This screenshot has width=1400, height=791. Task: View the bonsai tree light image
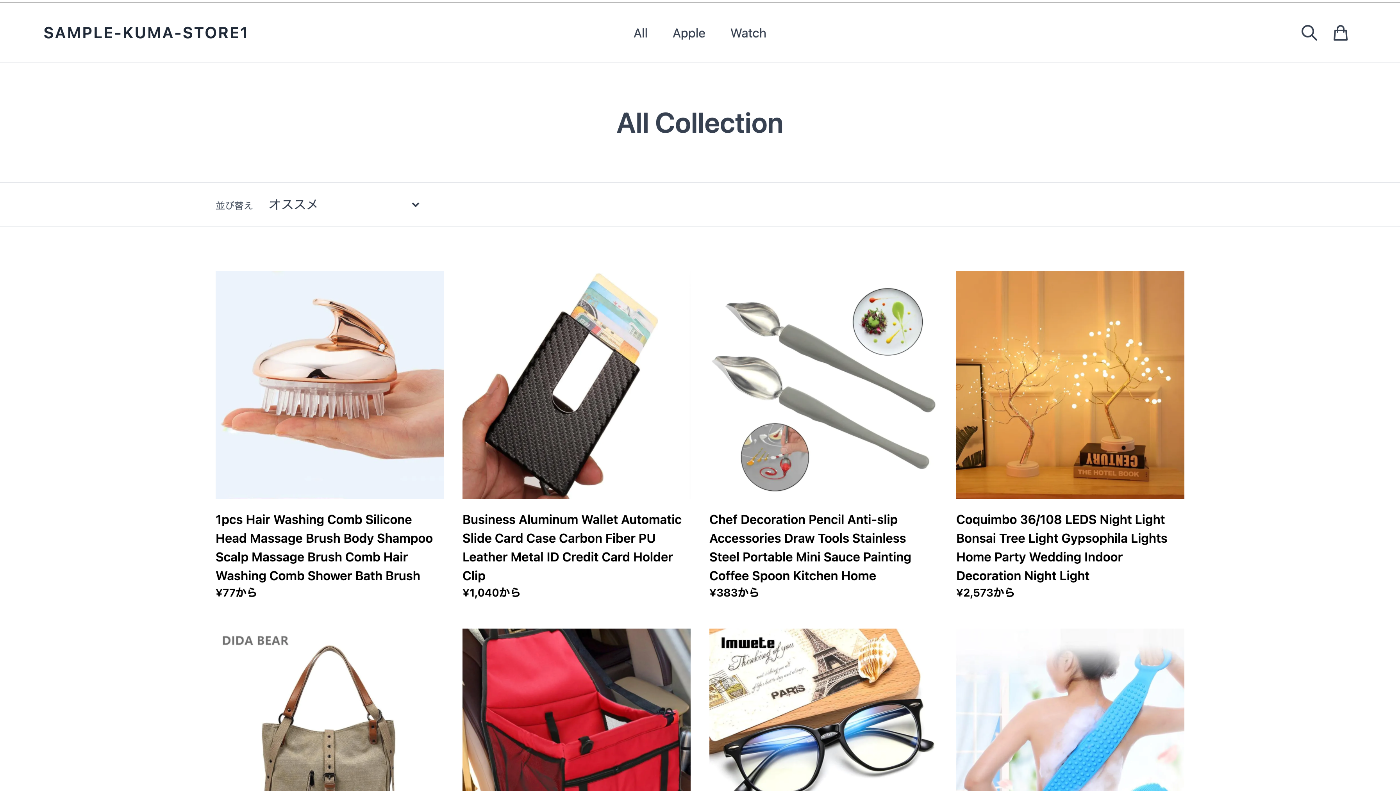pyautogui.click(x=1070, y=385)
